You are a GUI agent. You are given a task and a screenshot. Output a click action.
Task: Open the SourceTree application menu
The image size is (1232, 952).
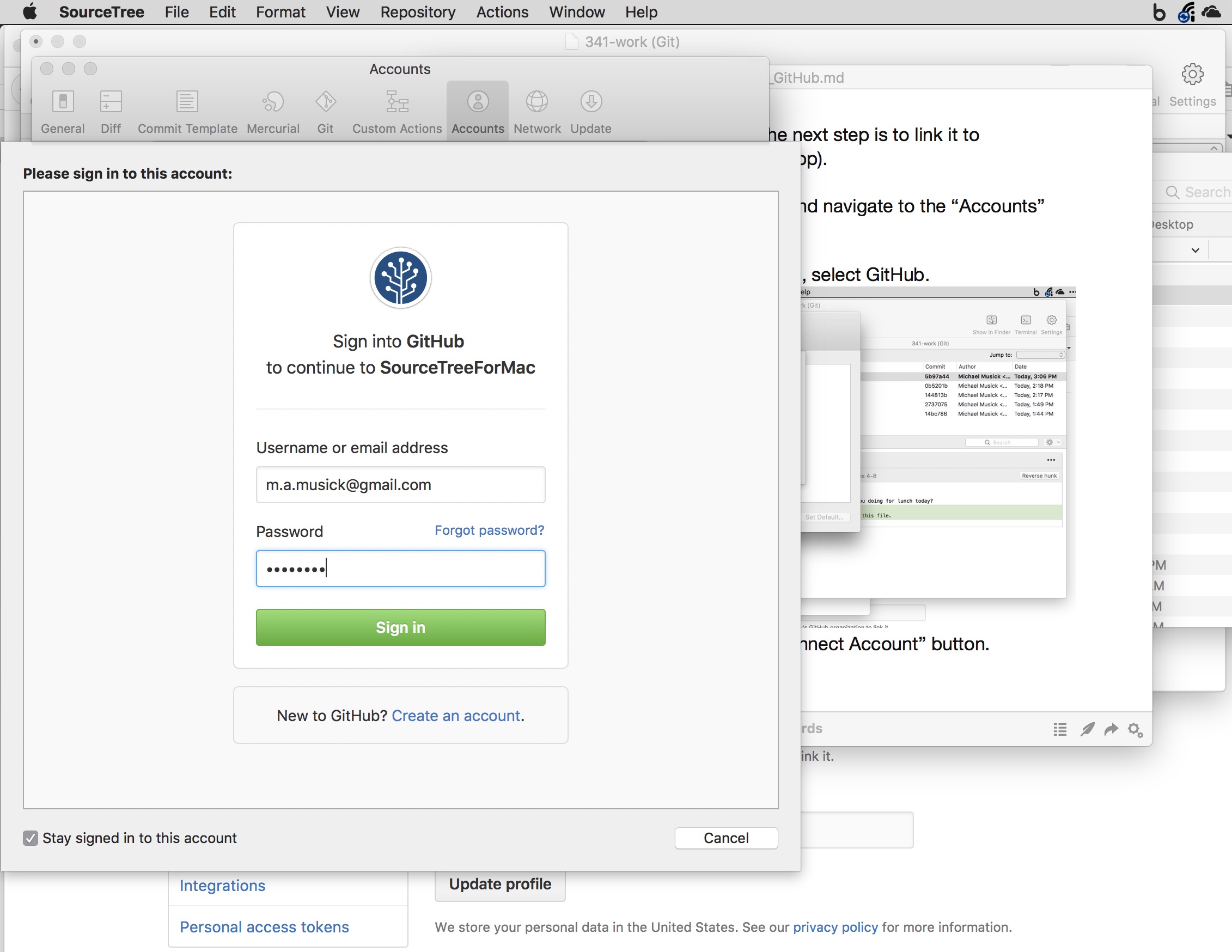[101, 12]
